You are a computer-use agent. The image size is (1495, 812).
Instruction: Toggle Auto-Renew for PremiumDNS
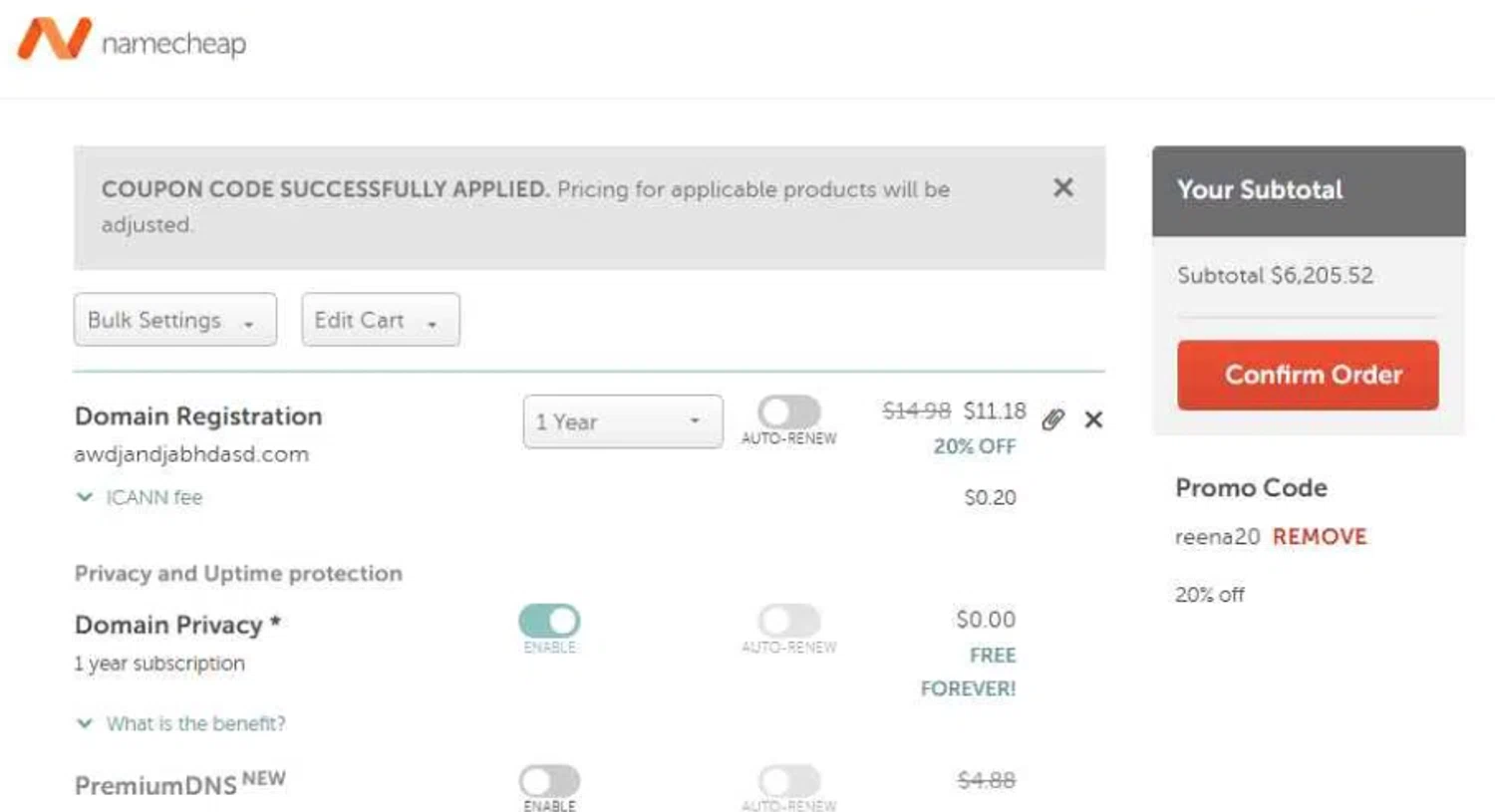click(788, 780)
